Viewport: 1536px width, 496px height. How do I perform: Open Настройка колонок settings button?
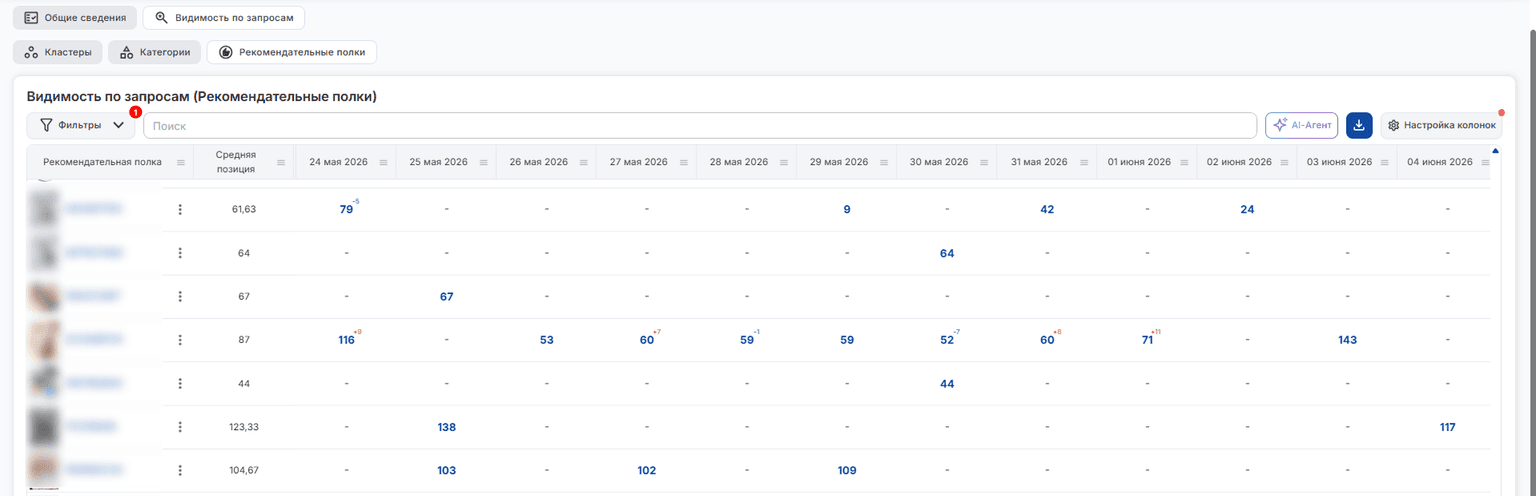[x=1441, y=125]
